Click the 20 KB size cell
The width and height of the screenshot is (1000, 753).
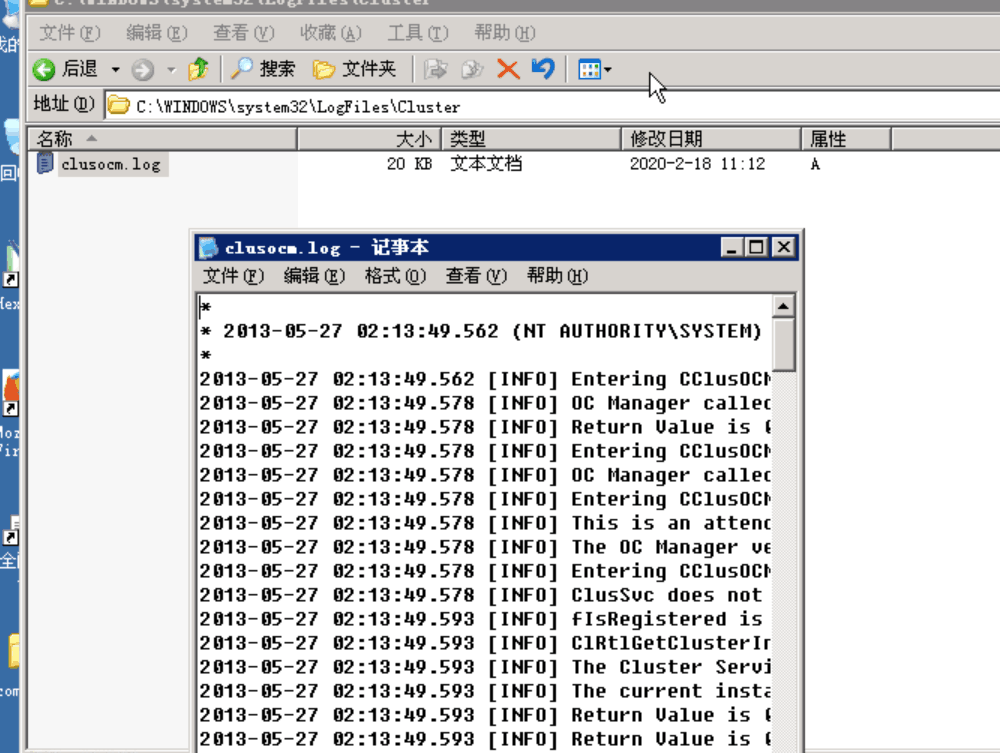pyautogui.click(x=409, y=164)
